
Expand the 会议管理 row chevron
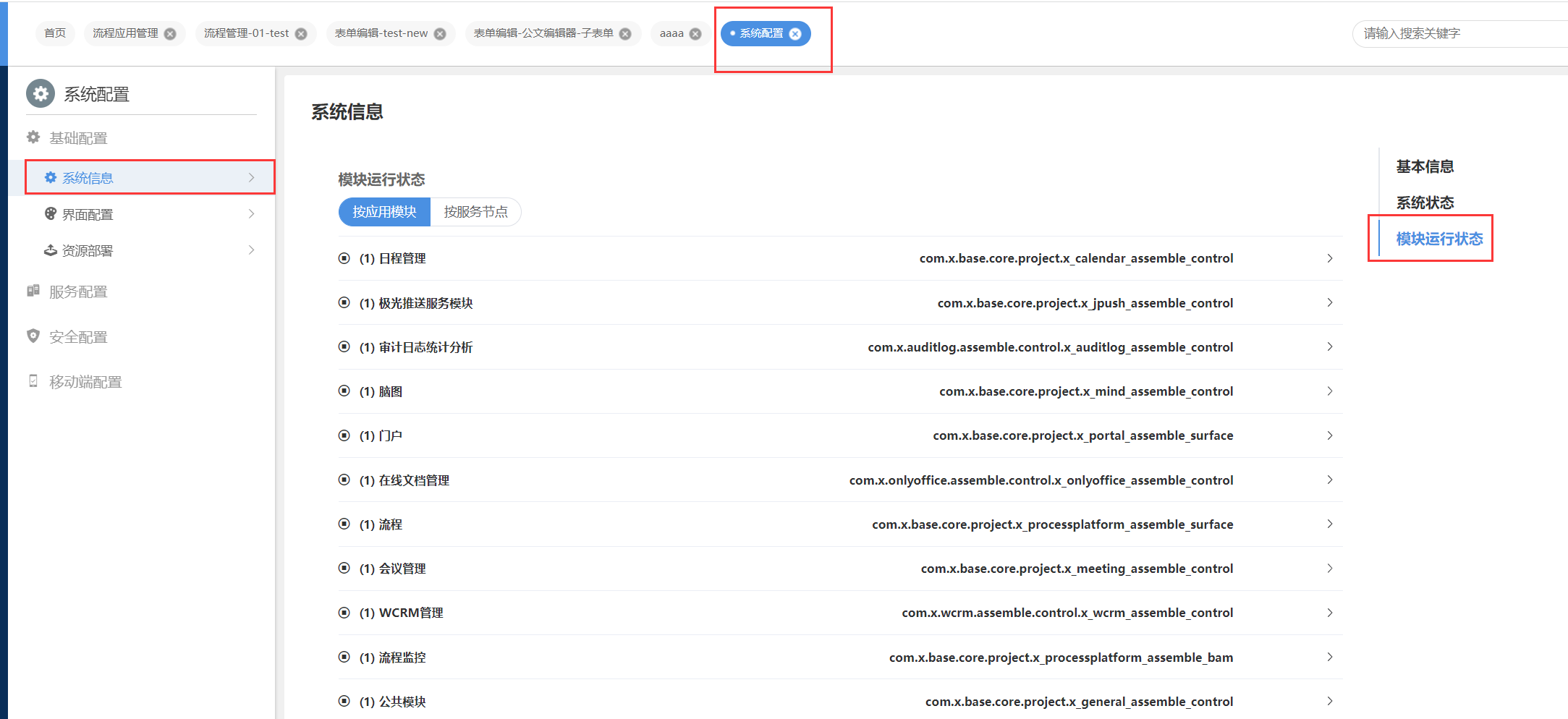click(1330, 568)
